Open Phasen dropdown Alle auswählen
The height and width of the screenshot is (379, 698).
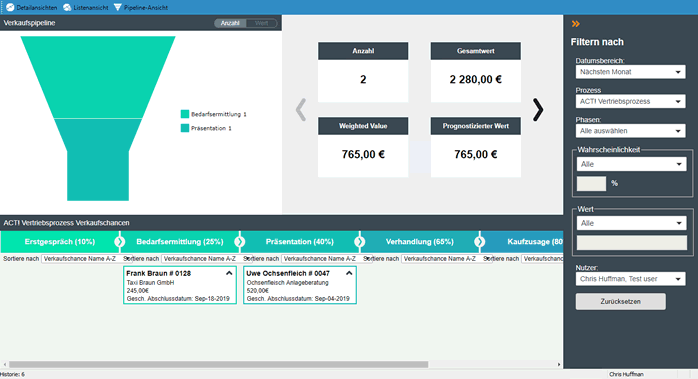tap(630, 131)
